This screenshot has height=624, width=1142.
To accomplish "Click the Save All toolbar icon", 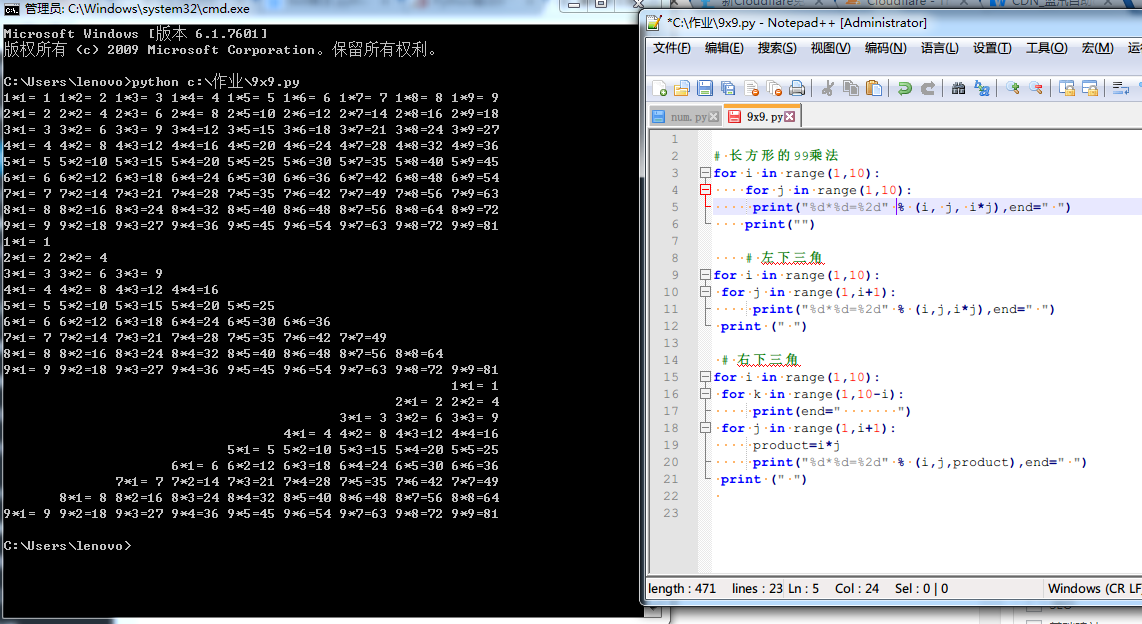I will (x=728, y=89).
